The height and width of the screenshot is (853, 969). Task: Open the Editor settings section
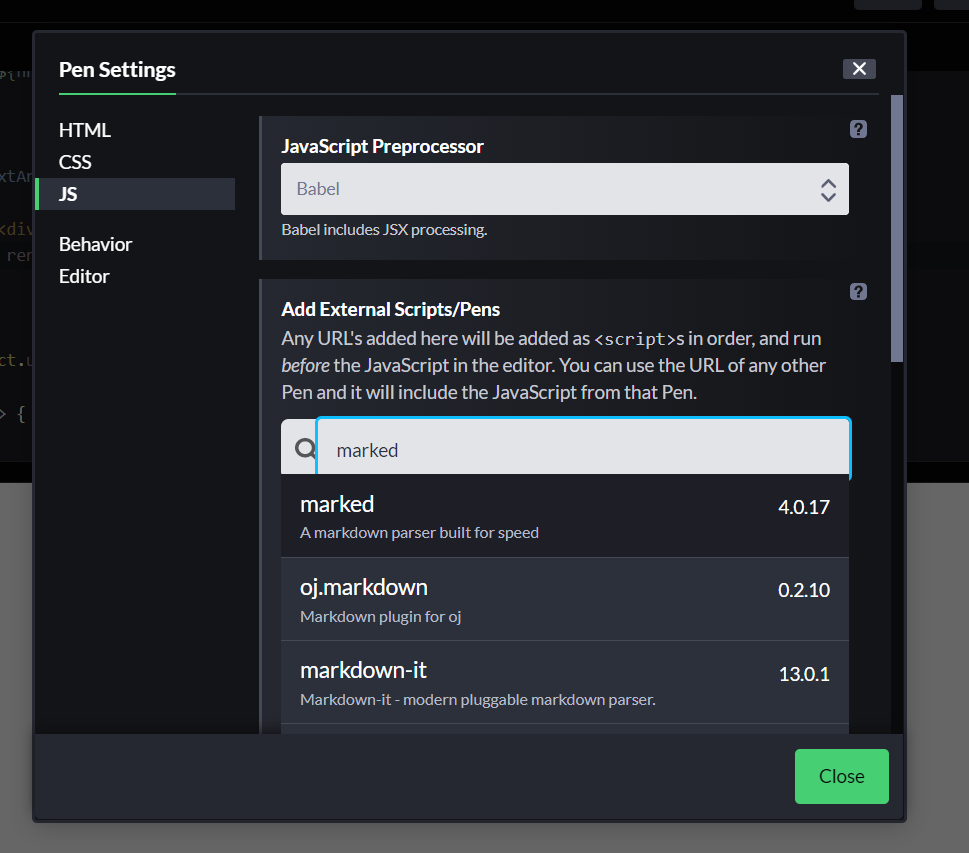pos(84,276)
